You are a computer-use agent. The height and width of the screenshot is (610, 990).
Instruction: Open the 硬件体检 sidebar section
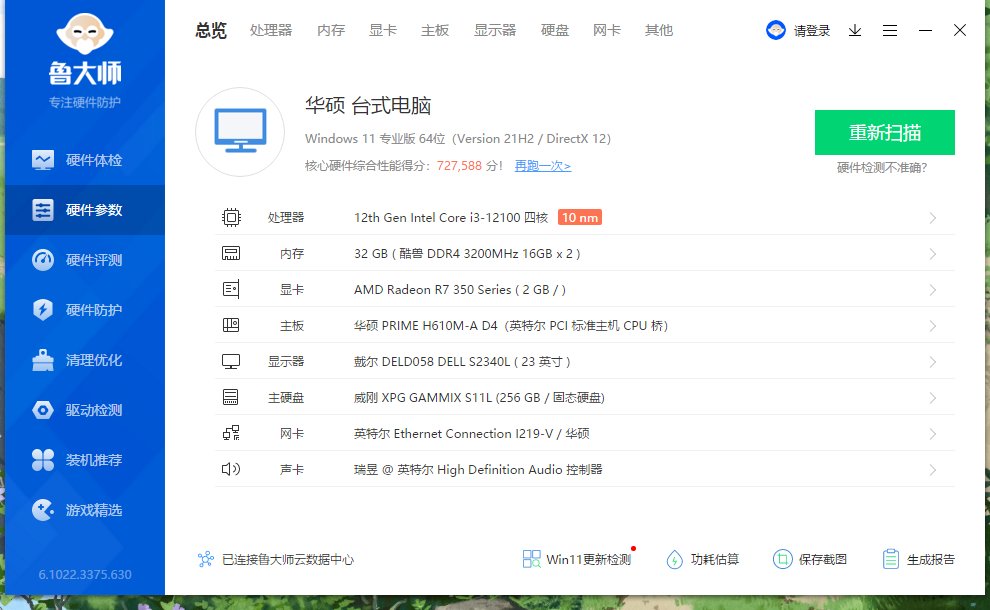pos(85,160)
